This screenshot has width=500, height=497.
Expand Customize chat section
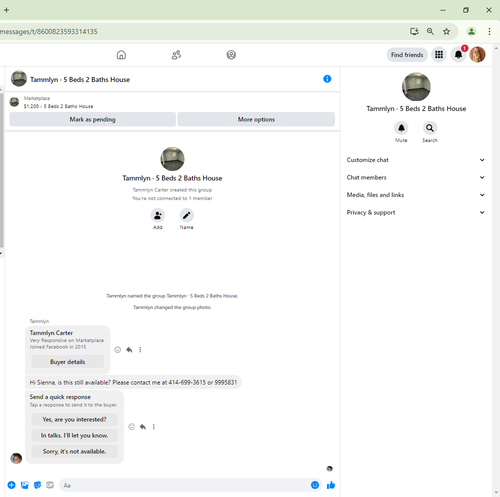pos(415,160)
